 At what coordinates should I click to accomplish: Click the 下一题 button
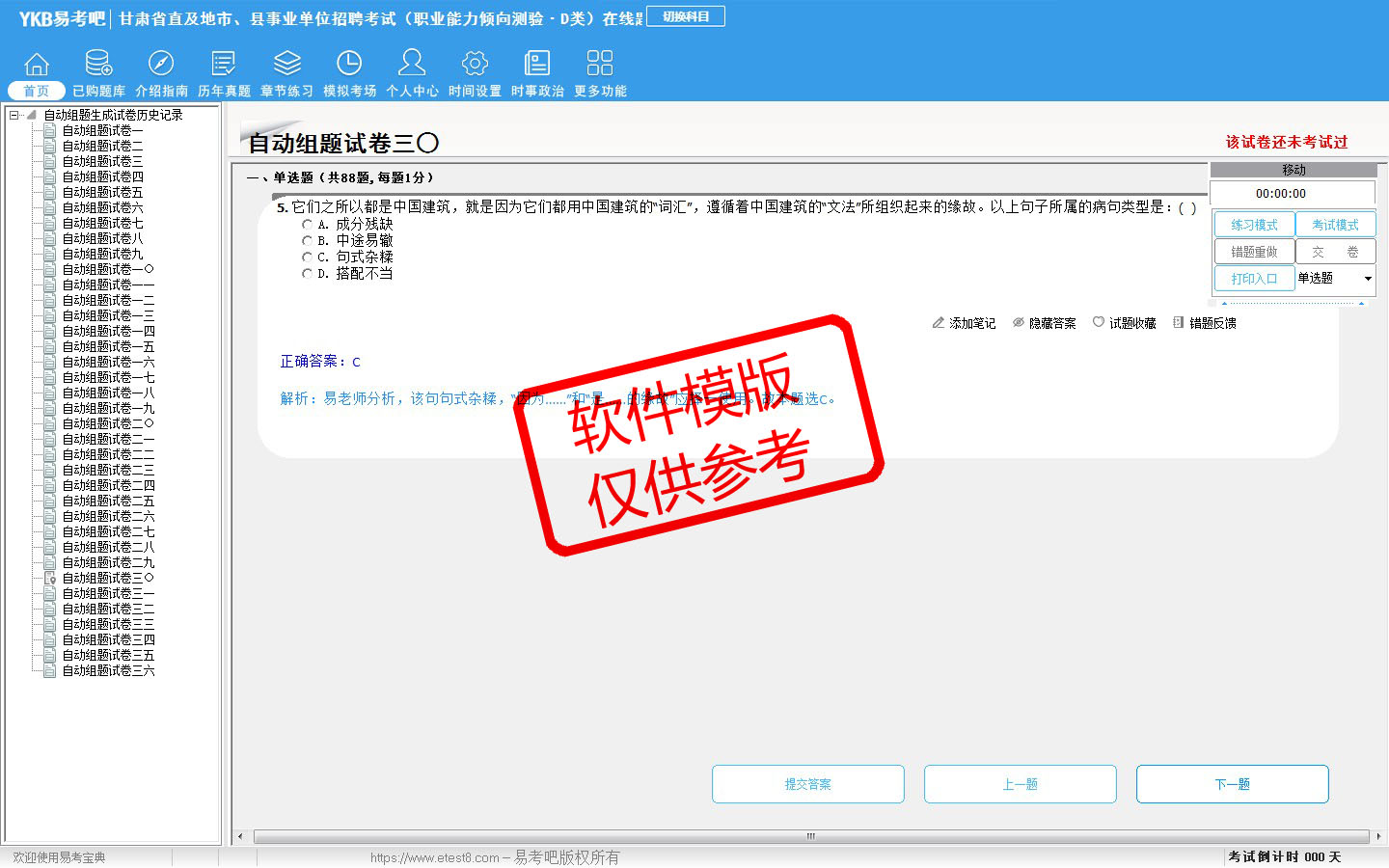point(1232,784)
